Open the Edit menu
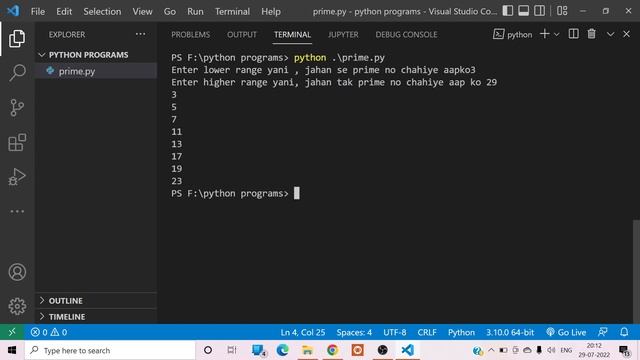The height and width of the screenshot is (360, 640). pos(64,11)
